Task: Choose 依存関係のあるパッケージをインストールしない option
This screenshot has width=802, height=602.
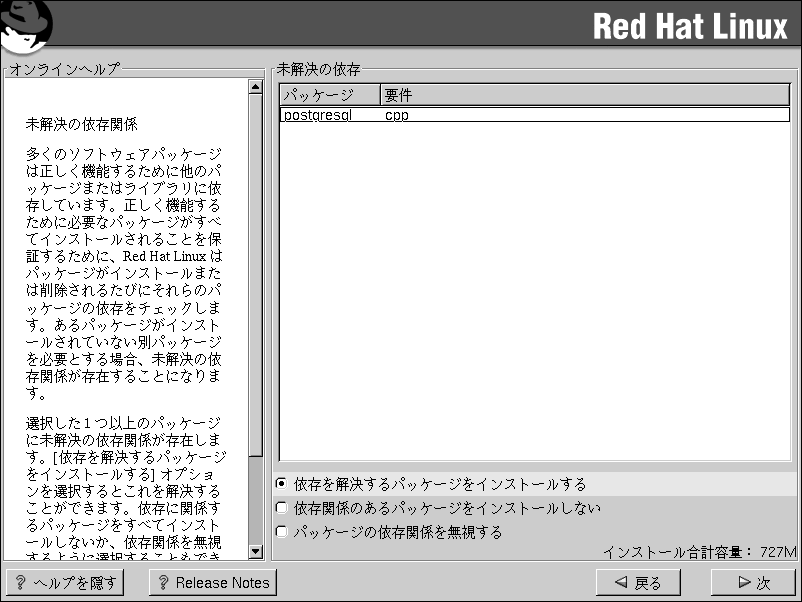Action: tap(281, 508)
